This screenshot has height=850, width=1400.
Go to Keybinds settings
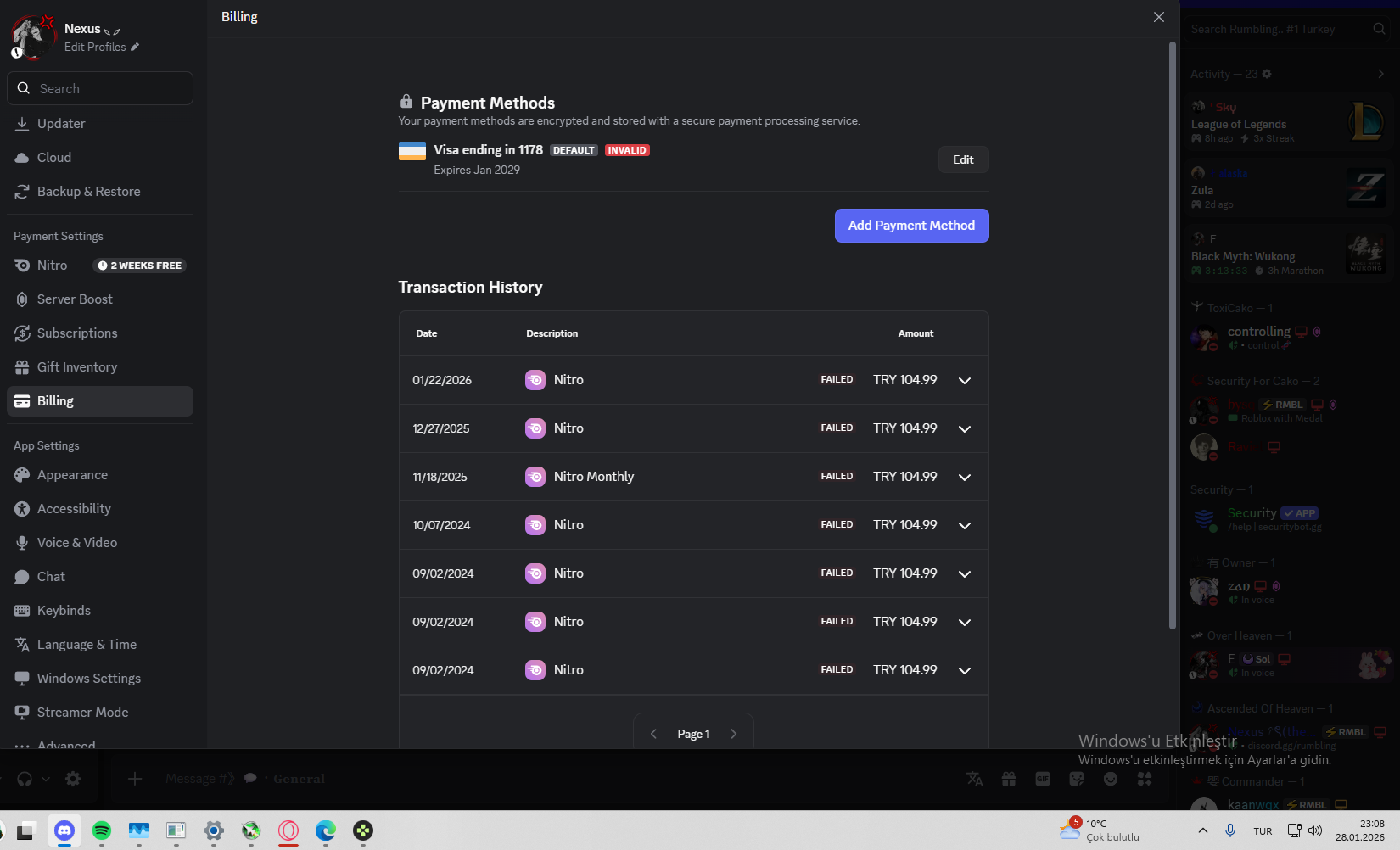click(100, 611)
